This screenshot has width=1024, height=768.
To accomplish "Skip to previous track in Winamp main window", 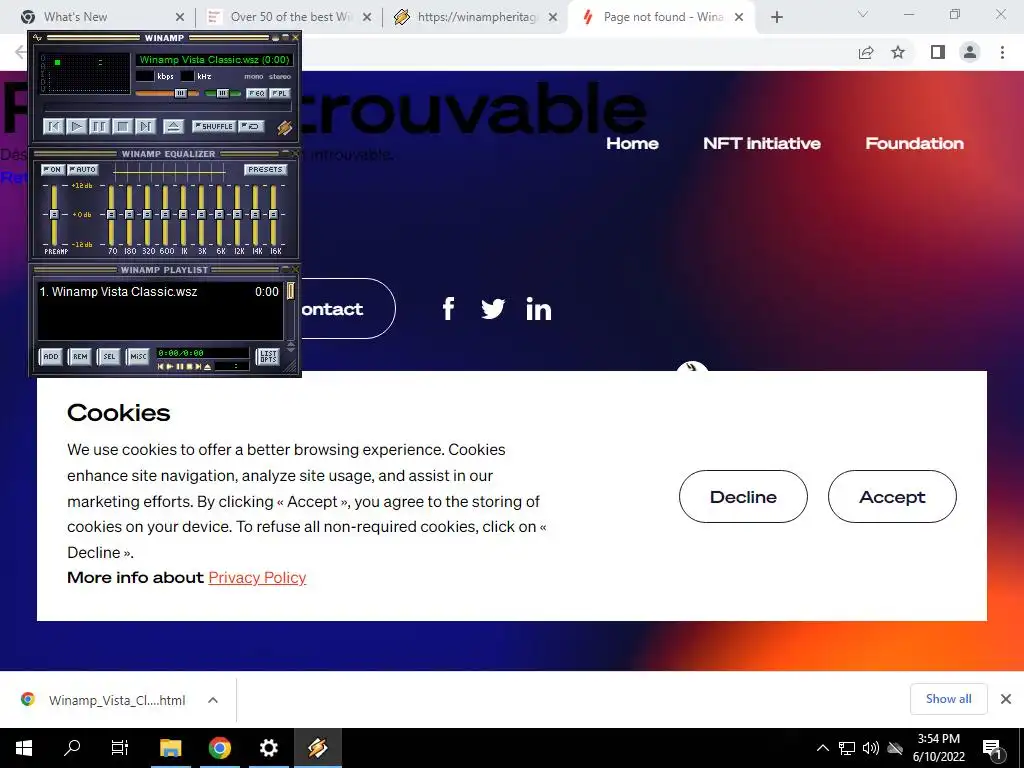I will click(53, 127).
